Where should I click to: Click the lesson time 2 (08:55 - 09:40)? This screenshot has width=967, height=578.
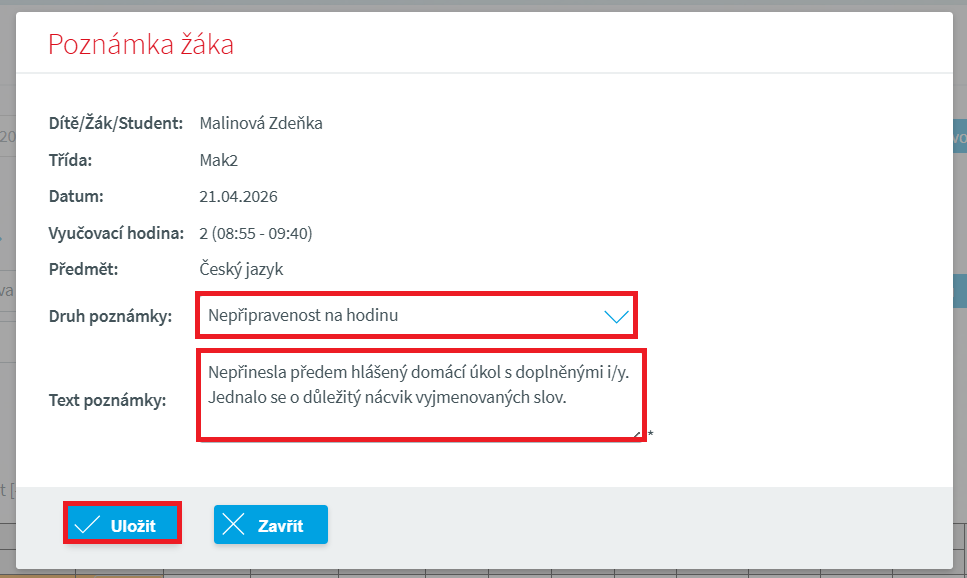256,233
